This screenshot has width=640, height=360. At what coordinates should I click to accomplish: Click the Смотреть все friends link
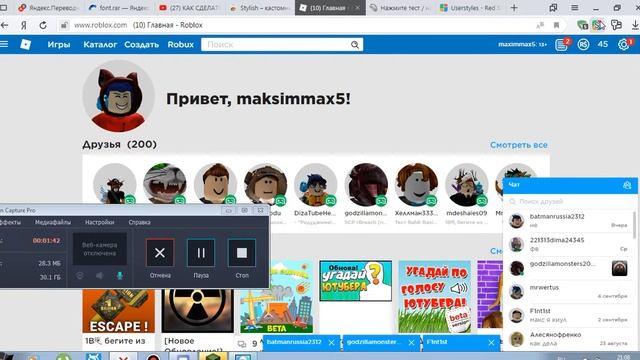[519, 145]
